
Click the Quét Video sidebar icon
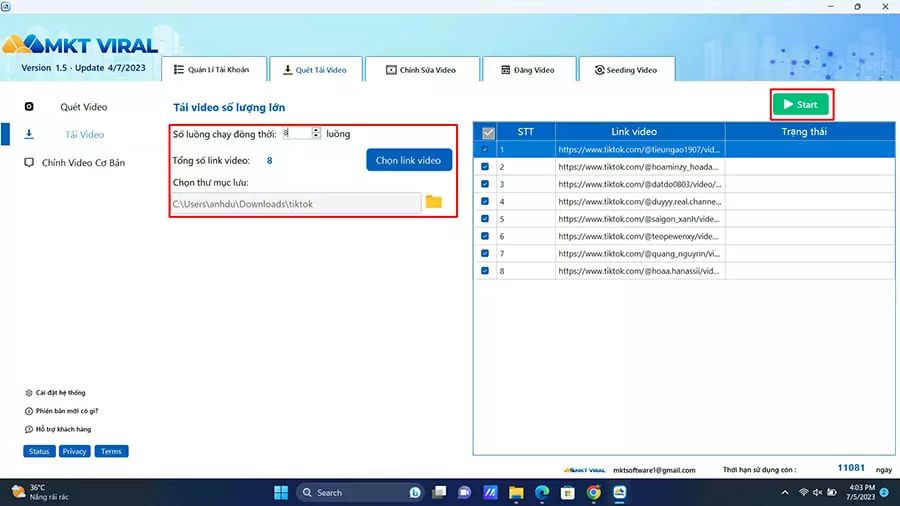tap(29, 106)
